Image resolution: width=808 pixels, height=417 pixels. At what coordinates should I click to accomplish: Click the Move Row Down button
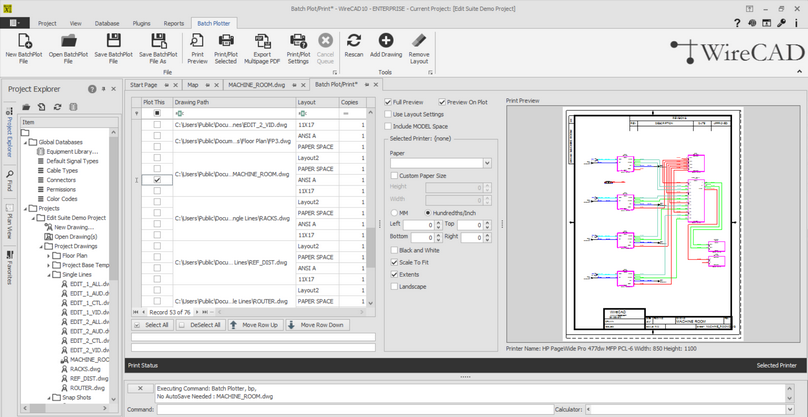317,325
